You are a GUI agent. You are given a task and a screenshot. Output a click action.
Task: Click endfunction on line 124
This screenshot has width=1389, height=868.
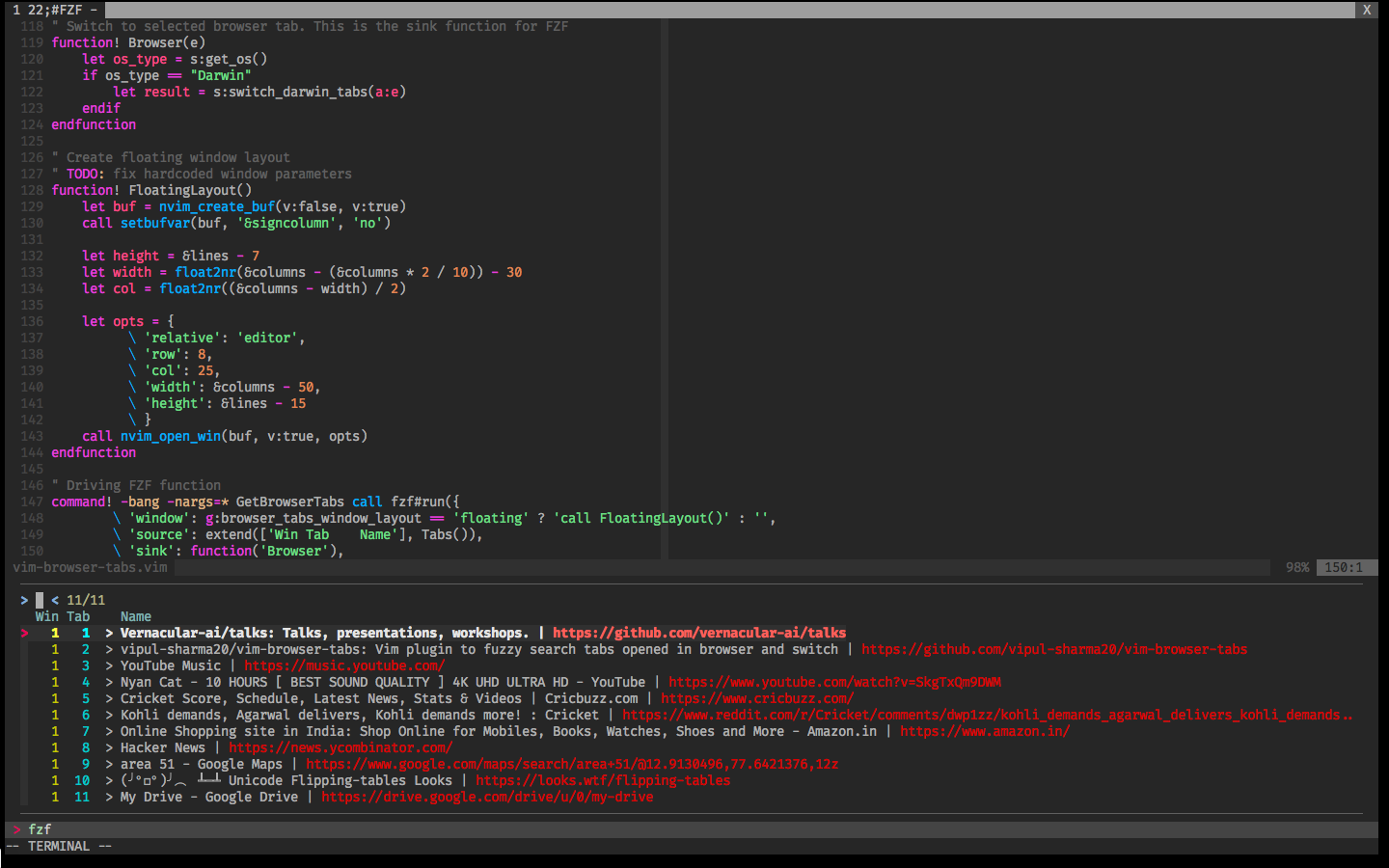click(x=94, y=124)
